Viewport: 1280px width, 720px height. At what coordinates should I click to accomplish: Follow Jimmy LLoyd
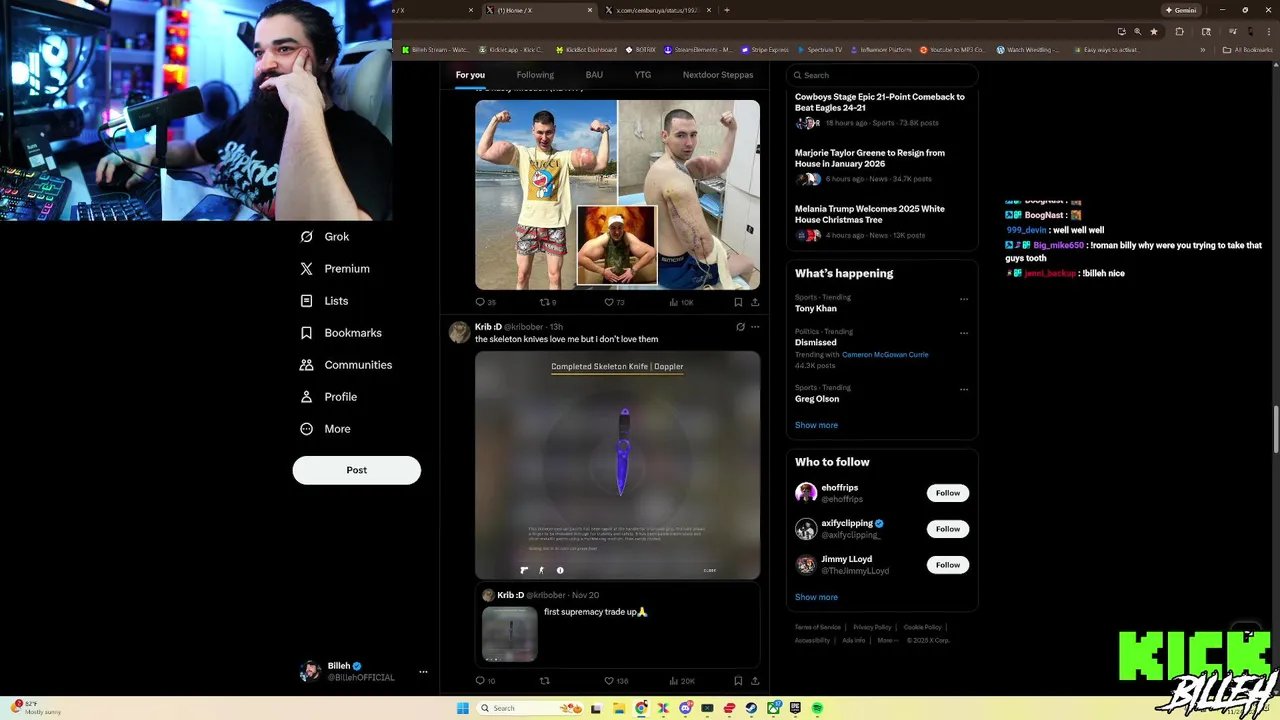pyautogui.click(x=948, y=565)
